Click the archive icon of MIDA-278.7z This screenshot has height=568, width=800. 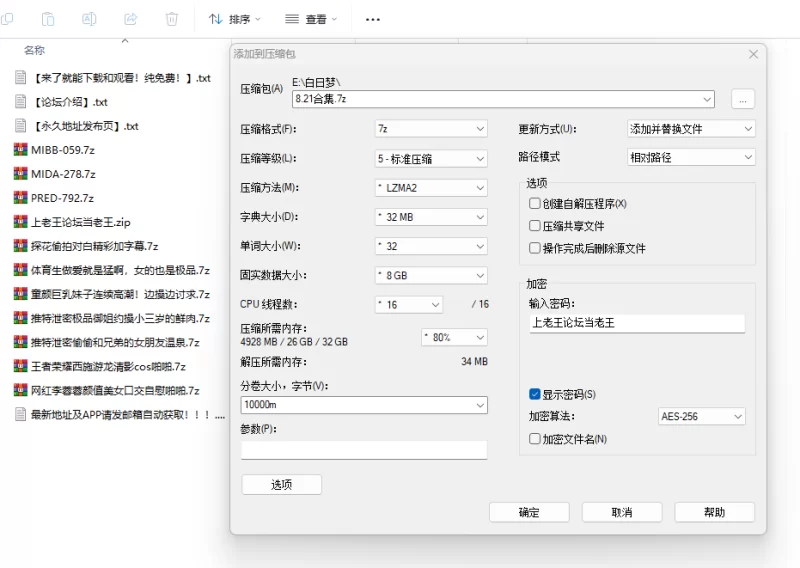click(20, 174)
